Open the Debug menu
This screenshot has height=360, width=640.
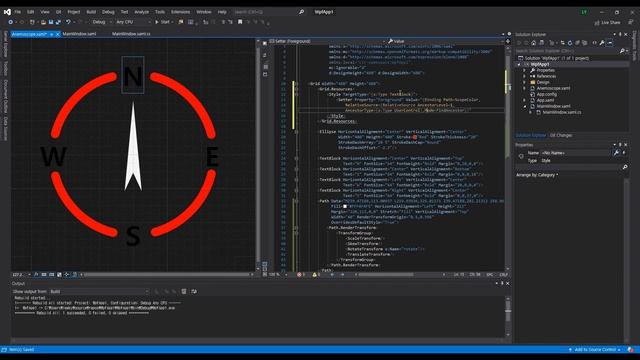(108, 12)
